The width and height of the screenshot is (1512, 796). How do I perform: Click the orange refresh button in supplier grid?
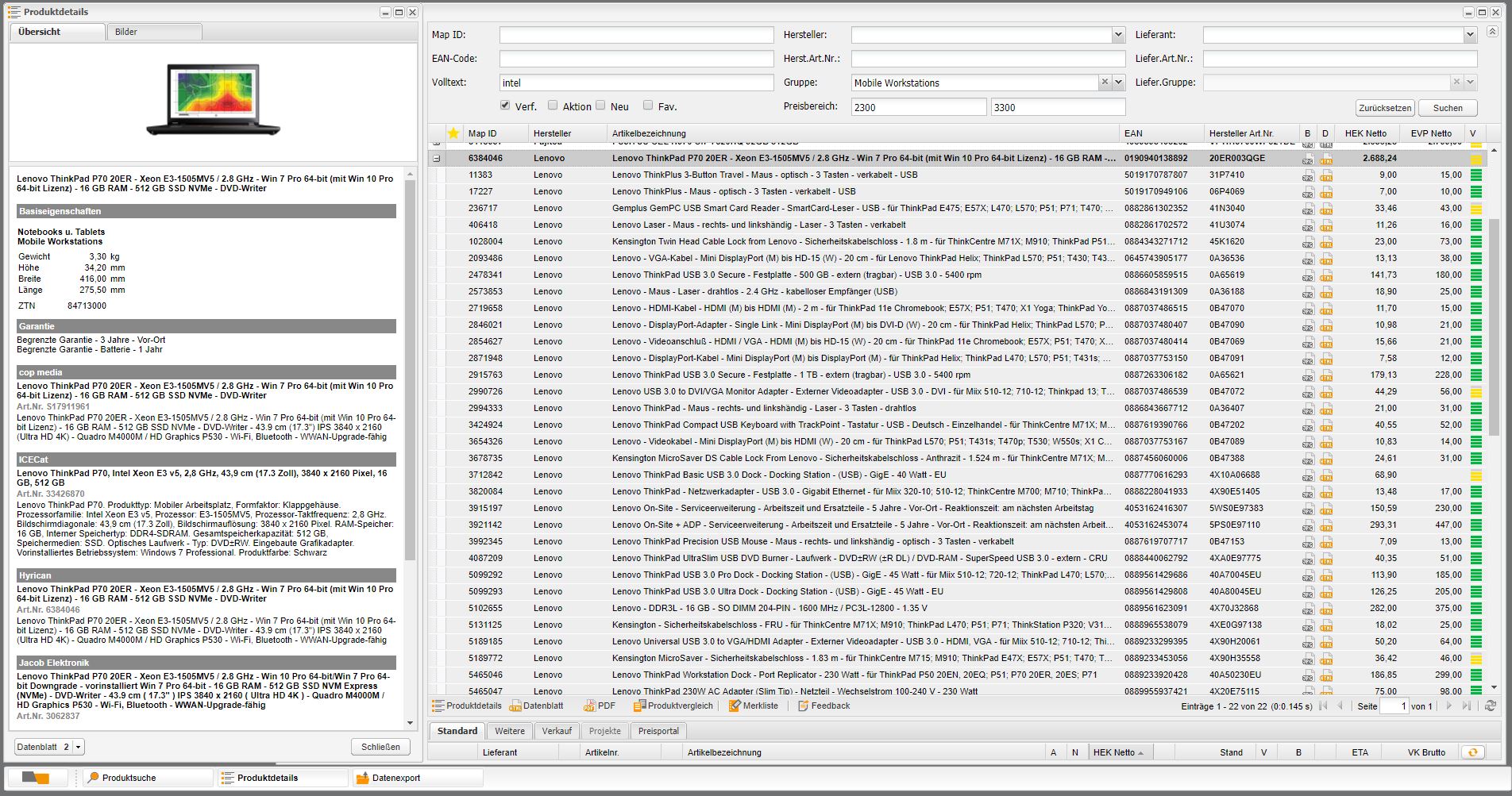coord(1473,752)
